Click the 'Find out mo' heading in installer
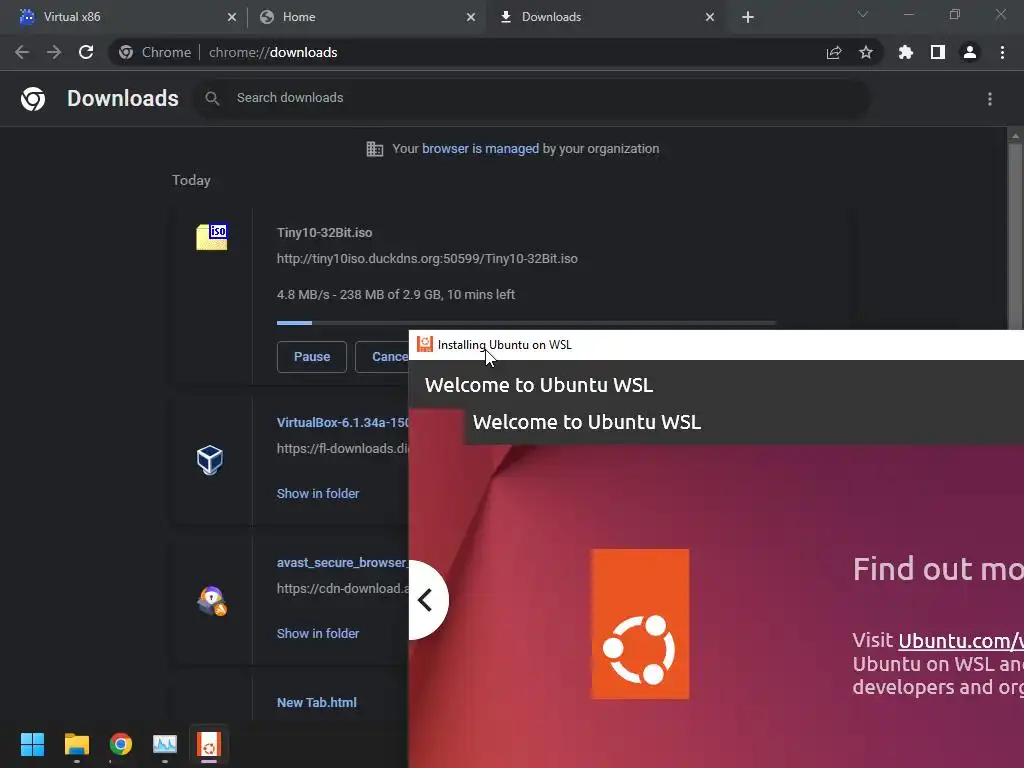 coord(938,569)
